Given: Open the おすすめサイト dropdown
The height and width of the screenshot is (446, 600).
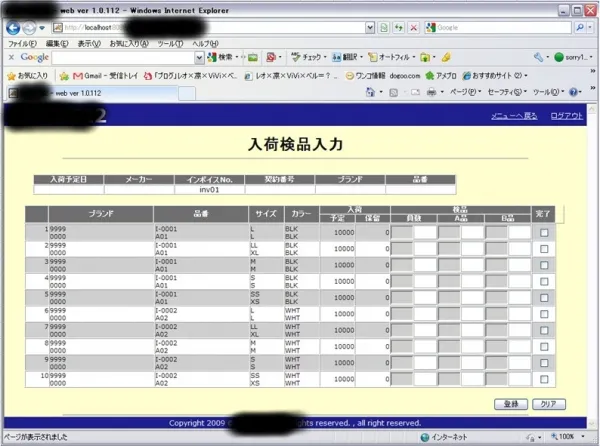Looking at the screenshot, I should [x=495, y=76].
